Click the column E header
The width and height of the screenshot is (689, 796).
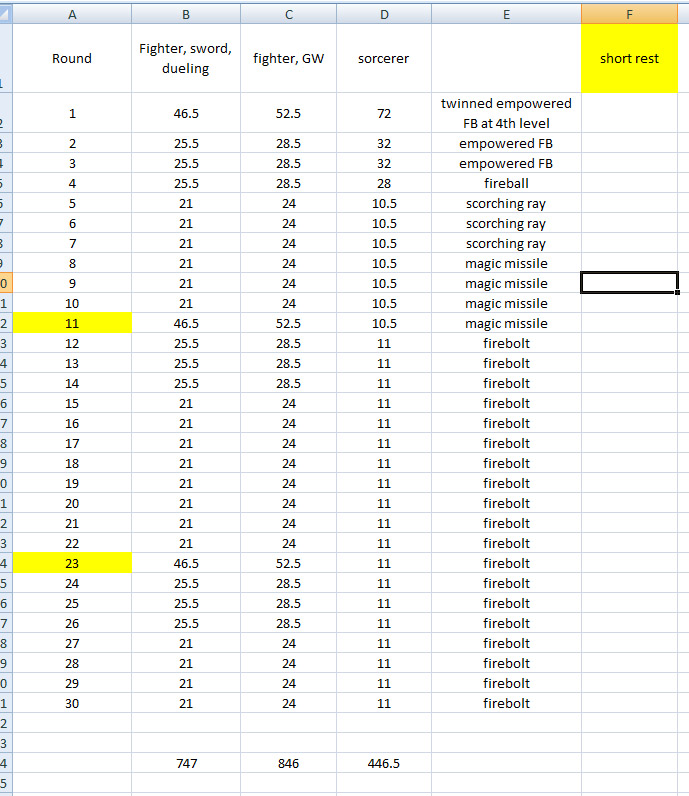[506, 14]
